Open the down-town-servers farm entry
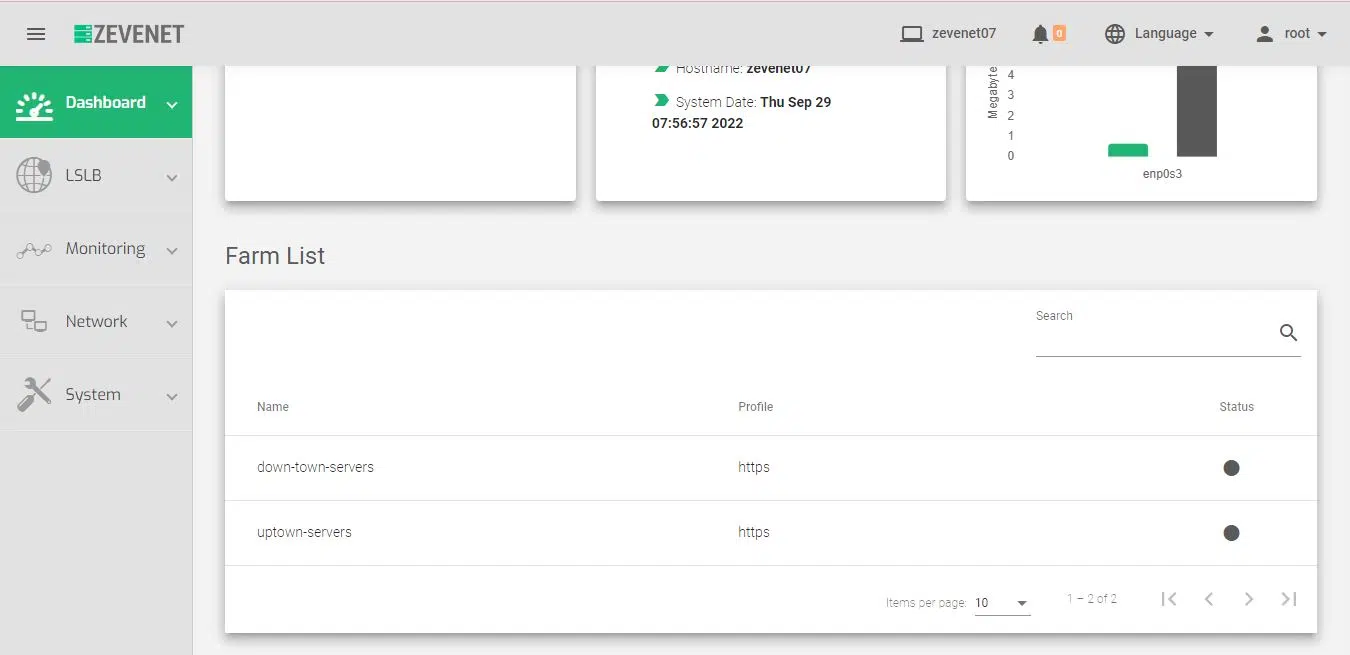 pos(315,467)
